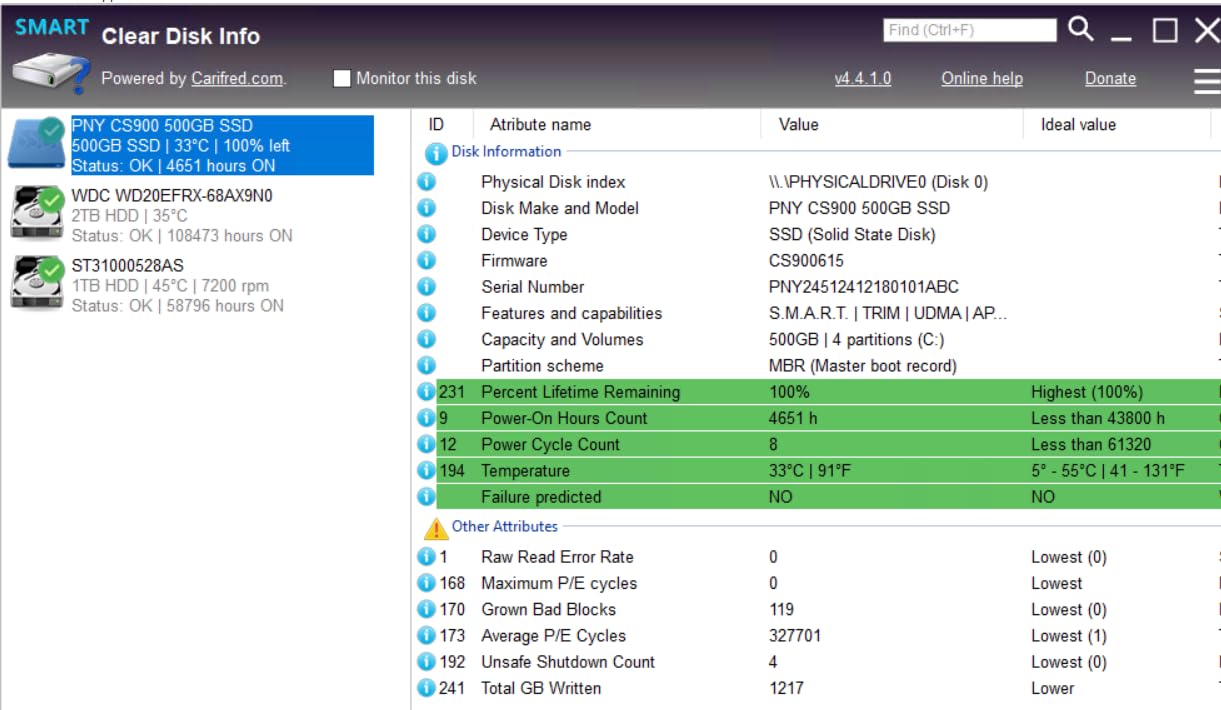Click the 500GB | 4 partitions (C:) value
Viewport: 1221px width, 710px height.
(x=856, y=339)
